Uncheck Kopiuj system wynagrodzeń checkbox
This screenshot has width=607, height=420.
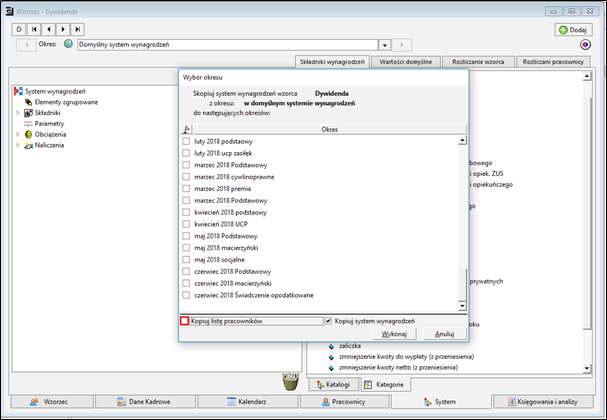(328, 321)
